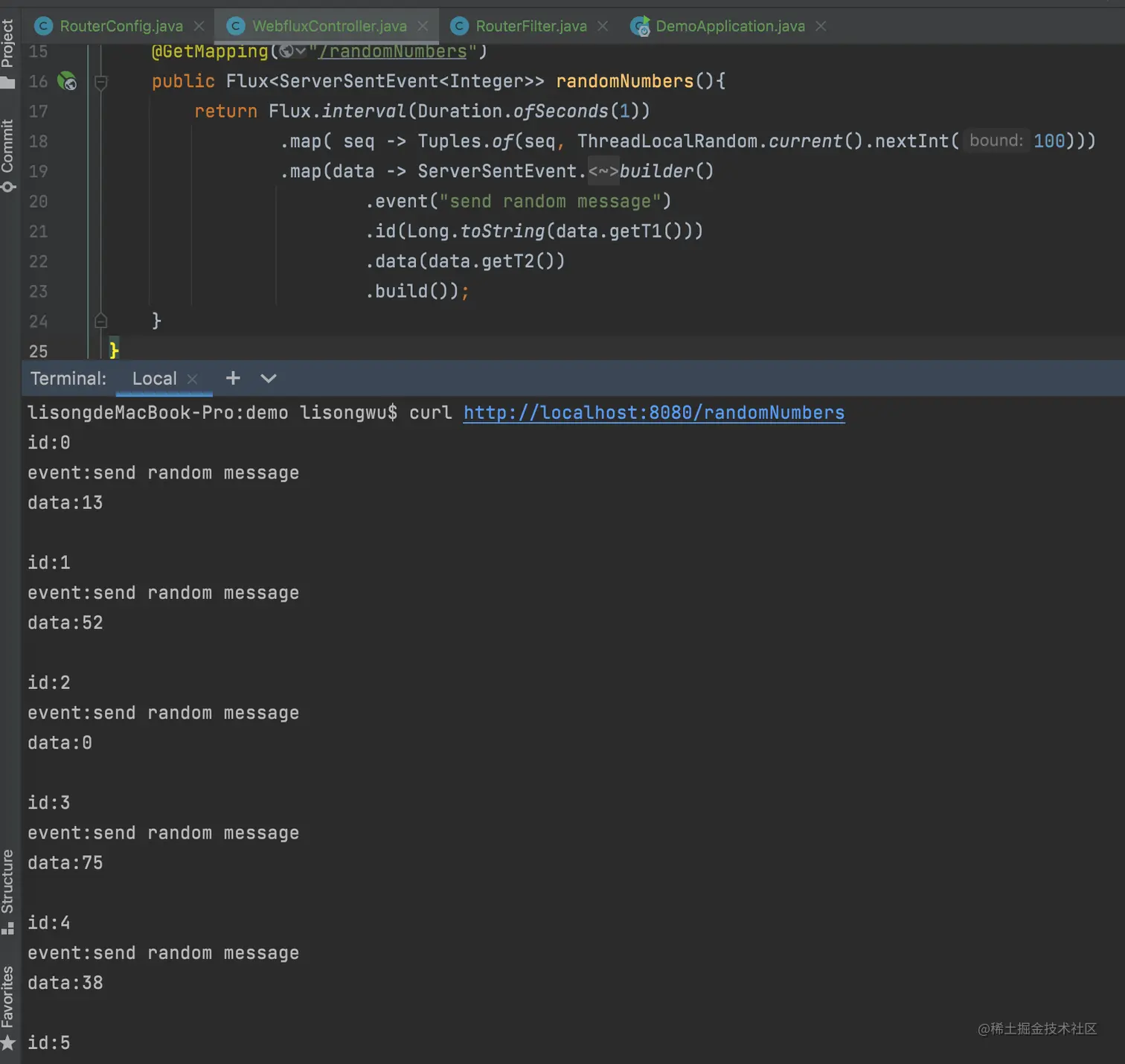1125x1064 pixels.
Task: Click the terminal output line data:13
Action: 65,503
